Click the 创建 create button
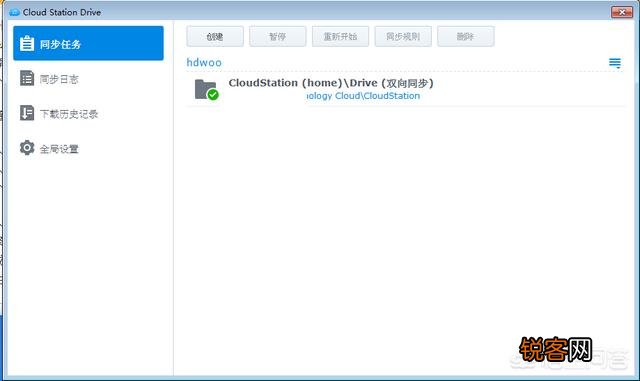Screen dimensions: 640x381 [x=215, y=37]
